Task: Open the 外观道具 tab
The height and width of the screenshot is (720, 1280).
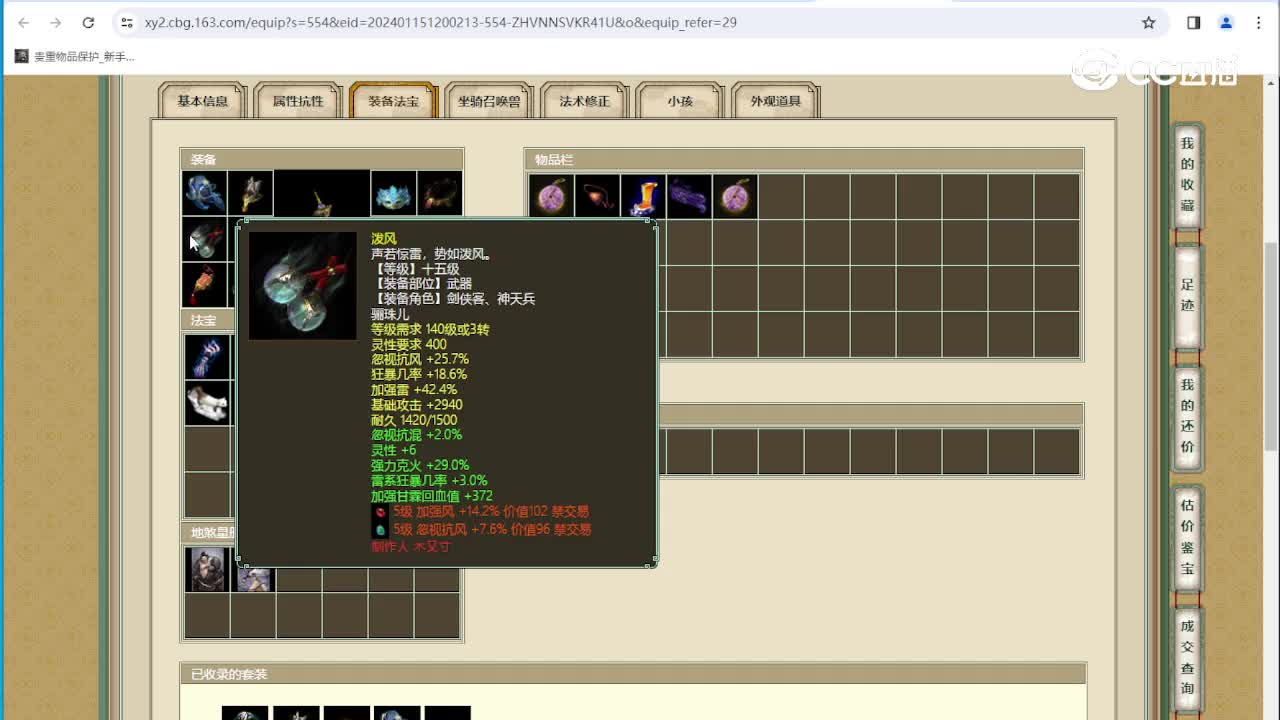Action: click(x=776, y=101)
